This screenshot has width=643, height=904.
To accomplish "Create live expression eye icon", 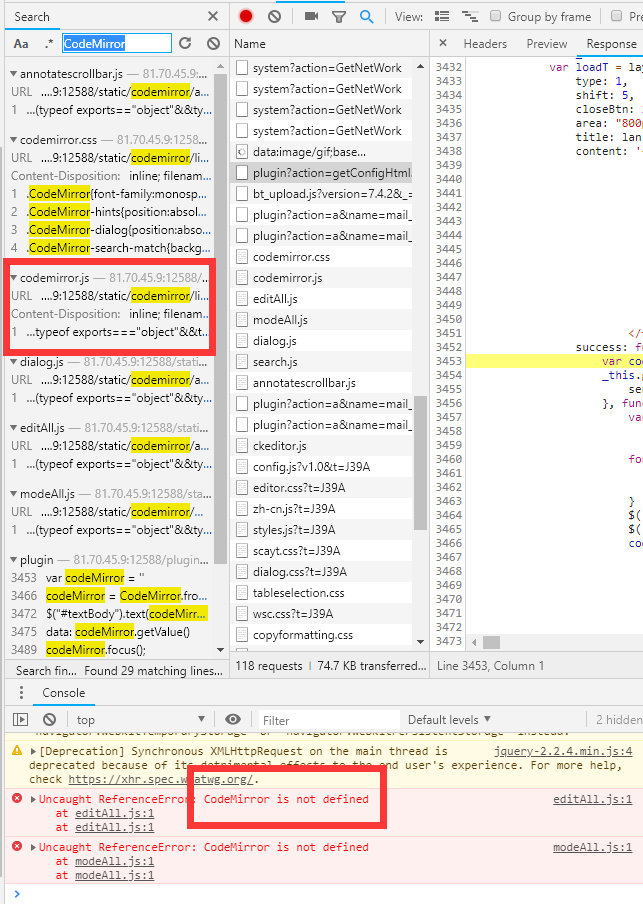I will 233,719.
